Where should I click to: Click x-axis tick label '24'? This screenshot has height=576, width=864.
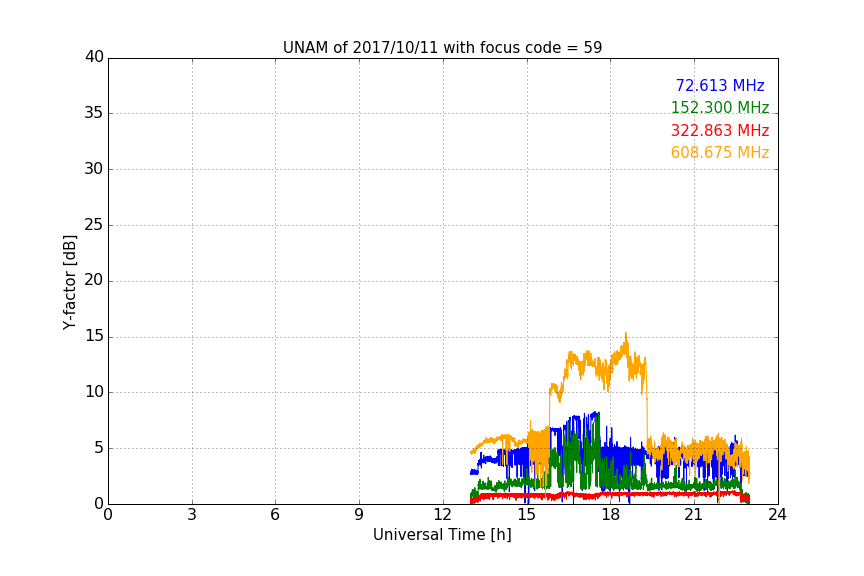pos(777,515)
